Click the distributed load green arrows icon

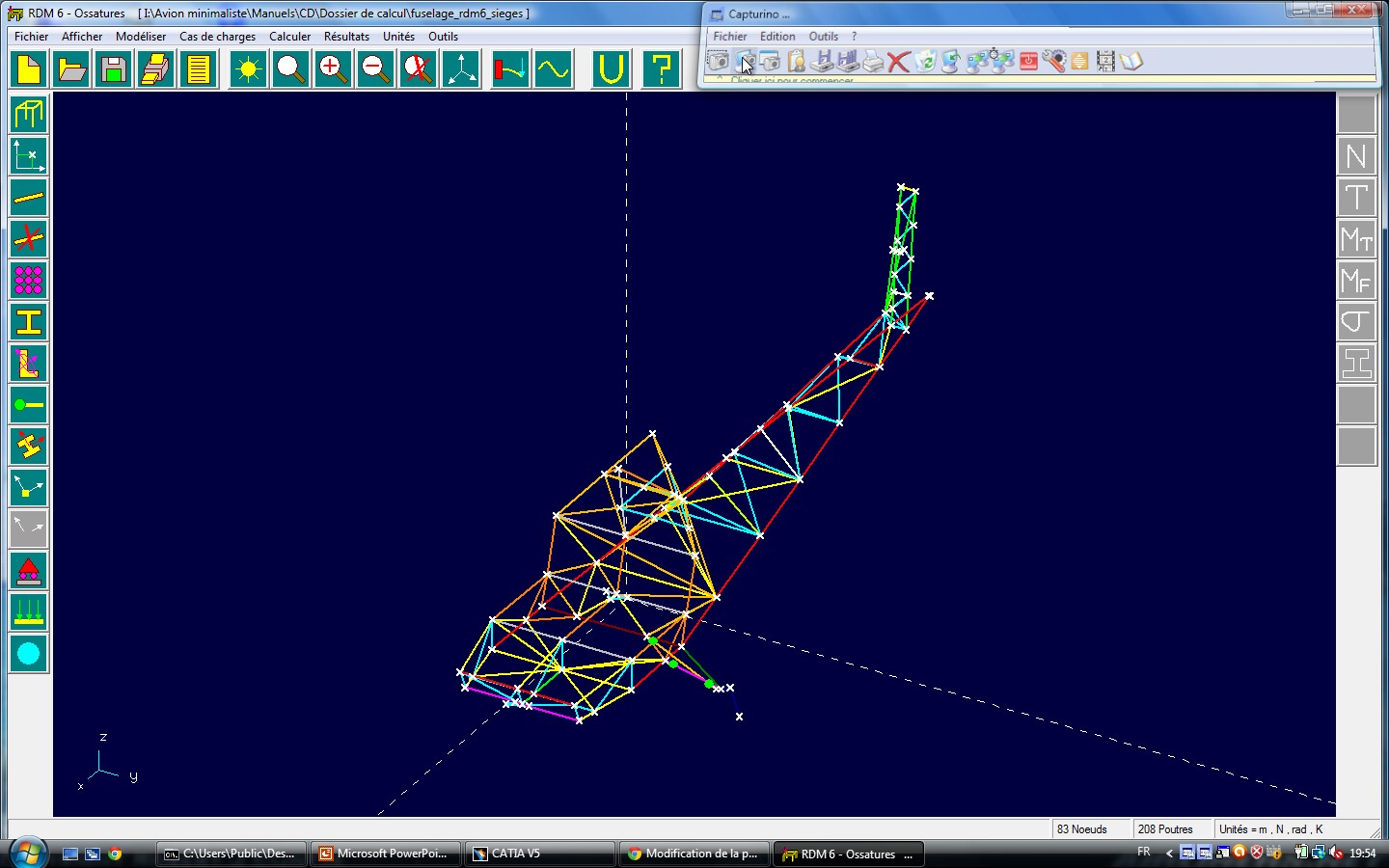tap(29, 612)
